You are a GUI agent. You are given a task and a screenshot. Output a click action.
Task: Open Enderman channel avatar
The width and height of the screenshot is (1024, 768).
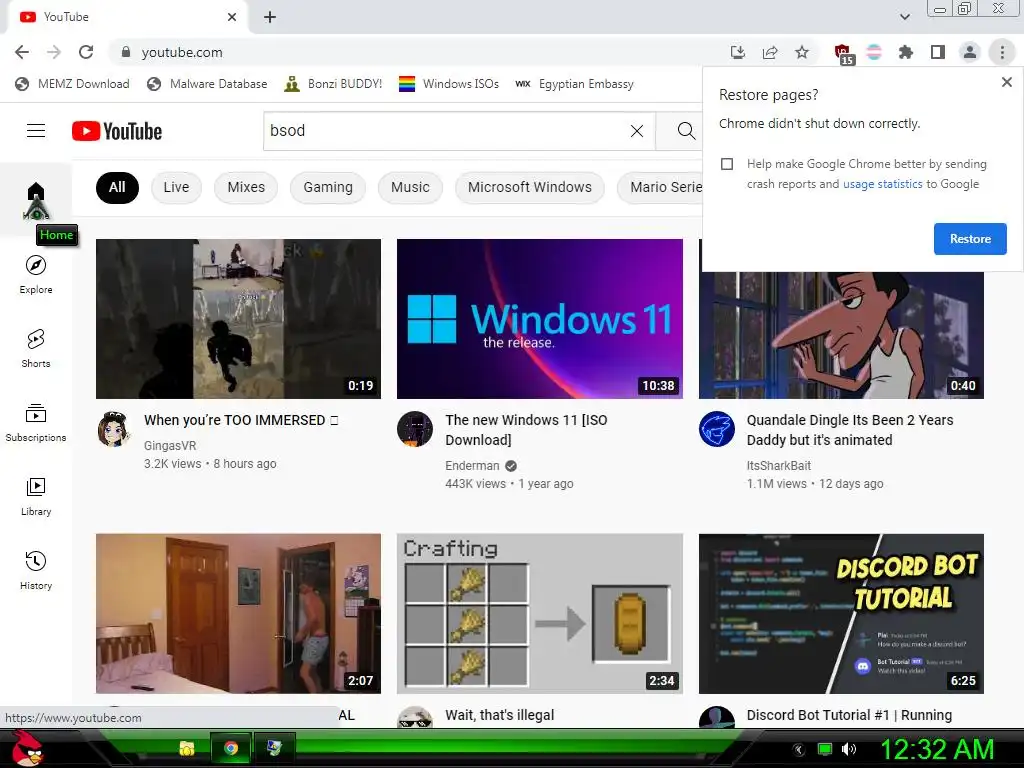(415, 429)
